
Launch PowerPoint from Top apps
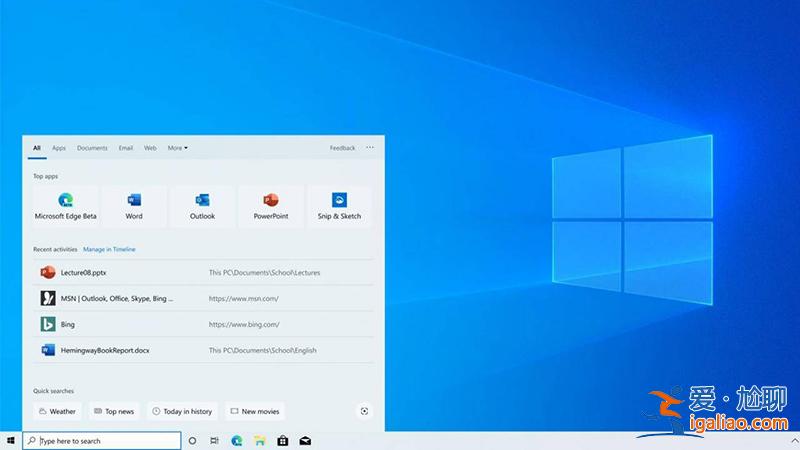pyautogui.click(x=271, y=206)
